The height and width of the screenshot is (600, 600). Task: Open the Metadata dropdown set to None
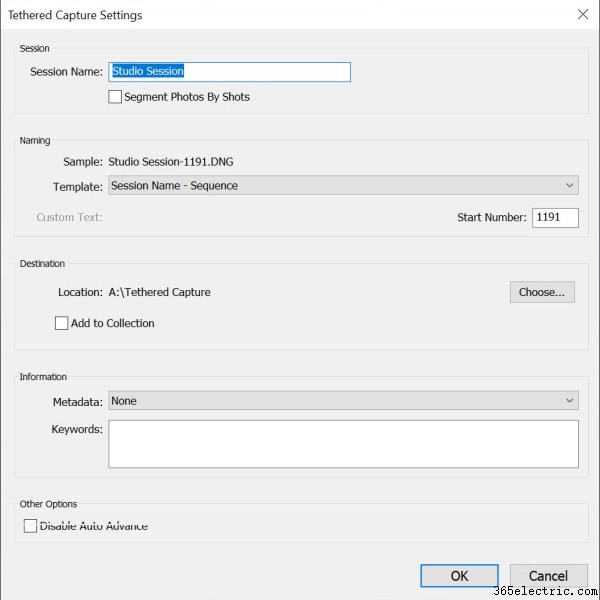343,401
